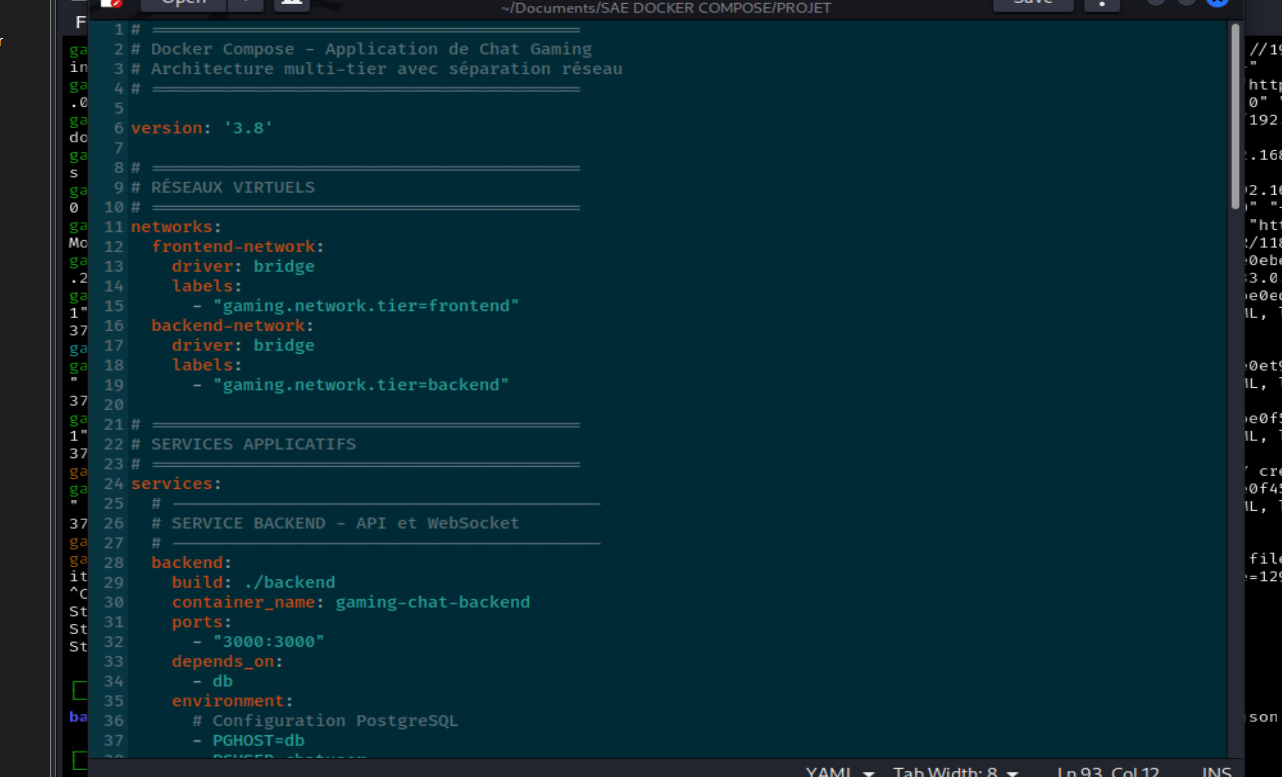Viewport: 1282px width, 777px height.
Task: Toggle INS insert mode in status bar
Action: point(1216,771)
